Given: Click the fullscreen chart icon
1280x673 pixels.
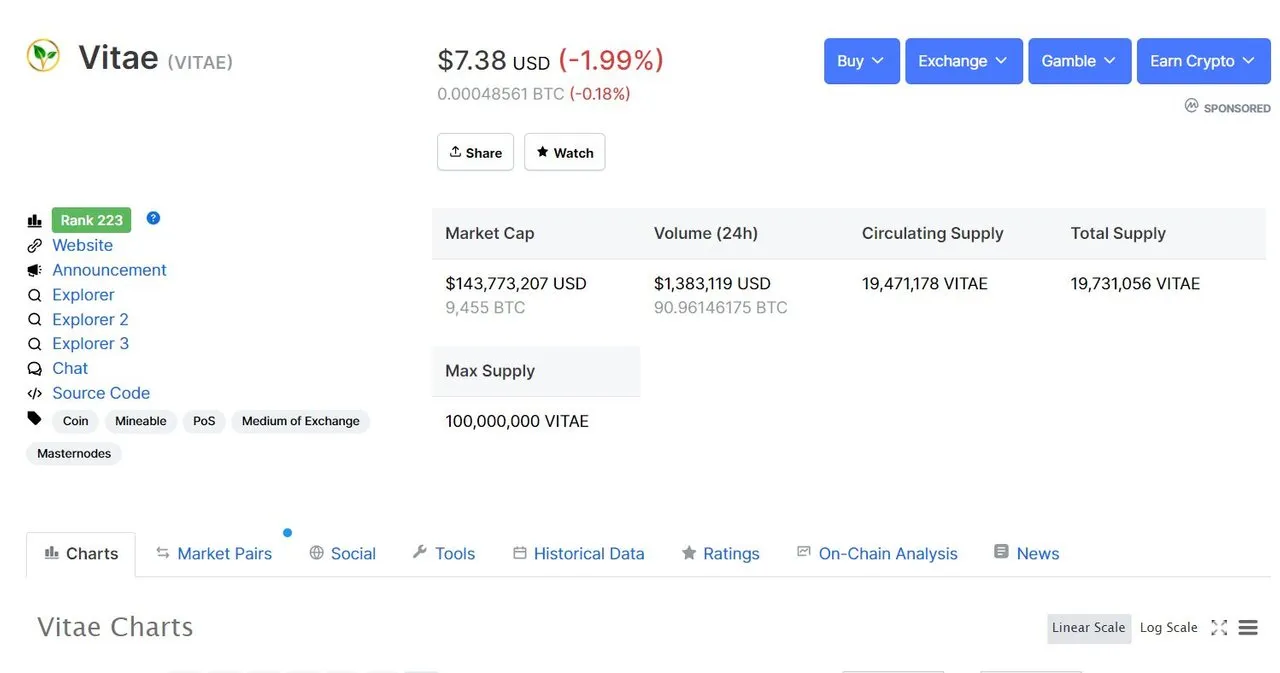Looking at the screenshot, I should click(x=1219, y=628).
